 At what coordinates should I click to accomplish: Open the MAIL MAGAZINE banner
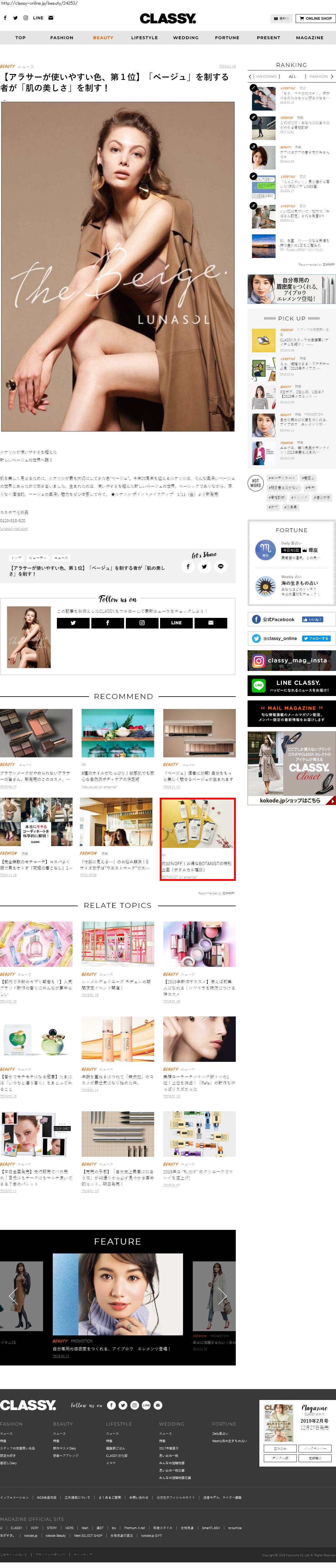coord(291,713)
